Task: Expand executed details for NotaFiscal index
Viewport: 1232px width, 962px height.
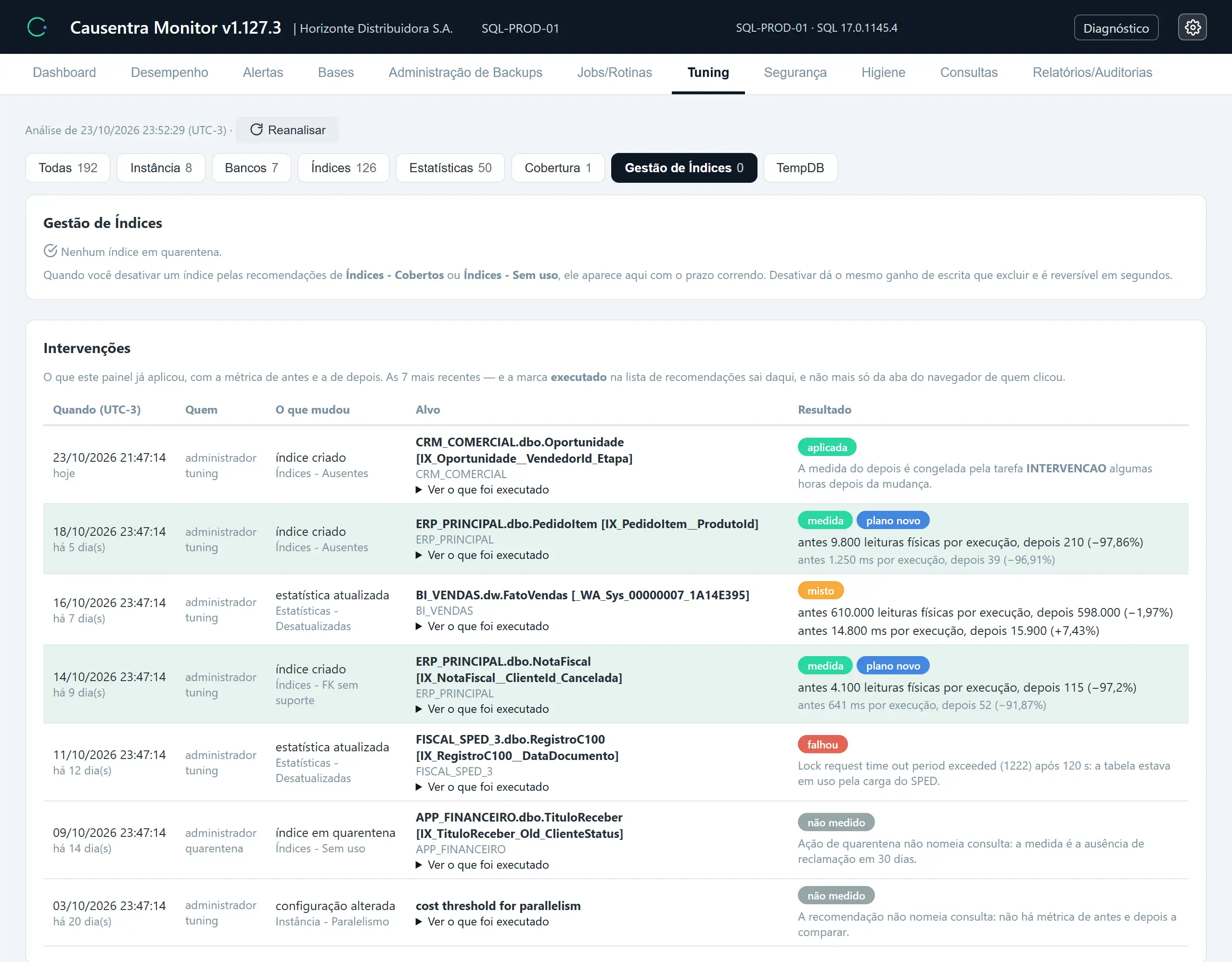Action: tap(482, 709)
